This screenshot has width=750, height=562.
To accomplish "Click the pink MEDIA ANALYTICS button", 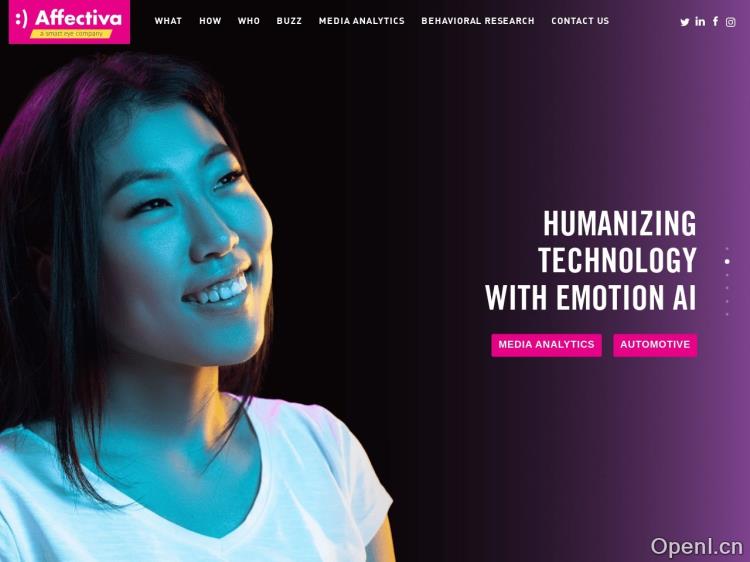I will pos(546,345).
